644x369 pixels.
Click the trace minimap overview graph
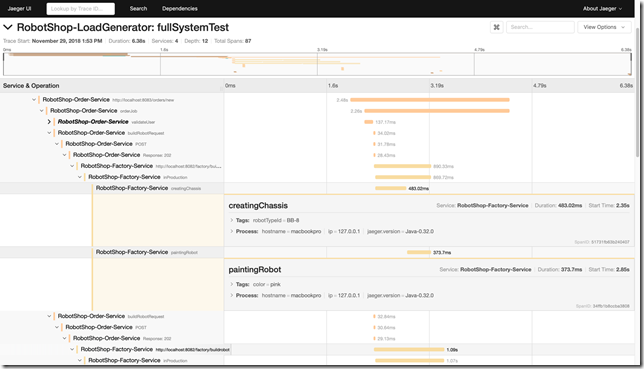(x=317, y=64)
